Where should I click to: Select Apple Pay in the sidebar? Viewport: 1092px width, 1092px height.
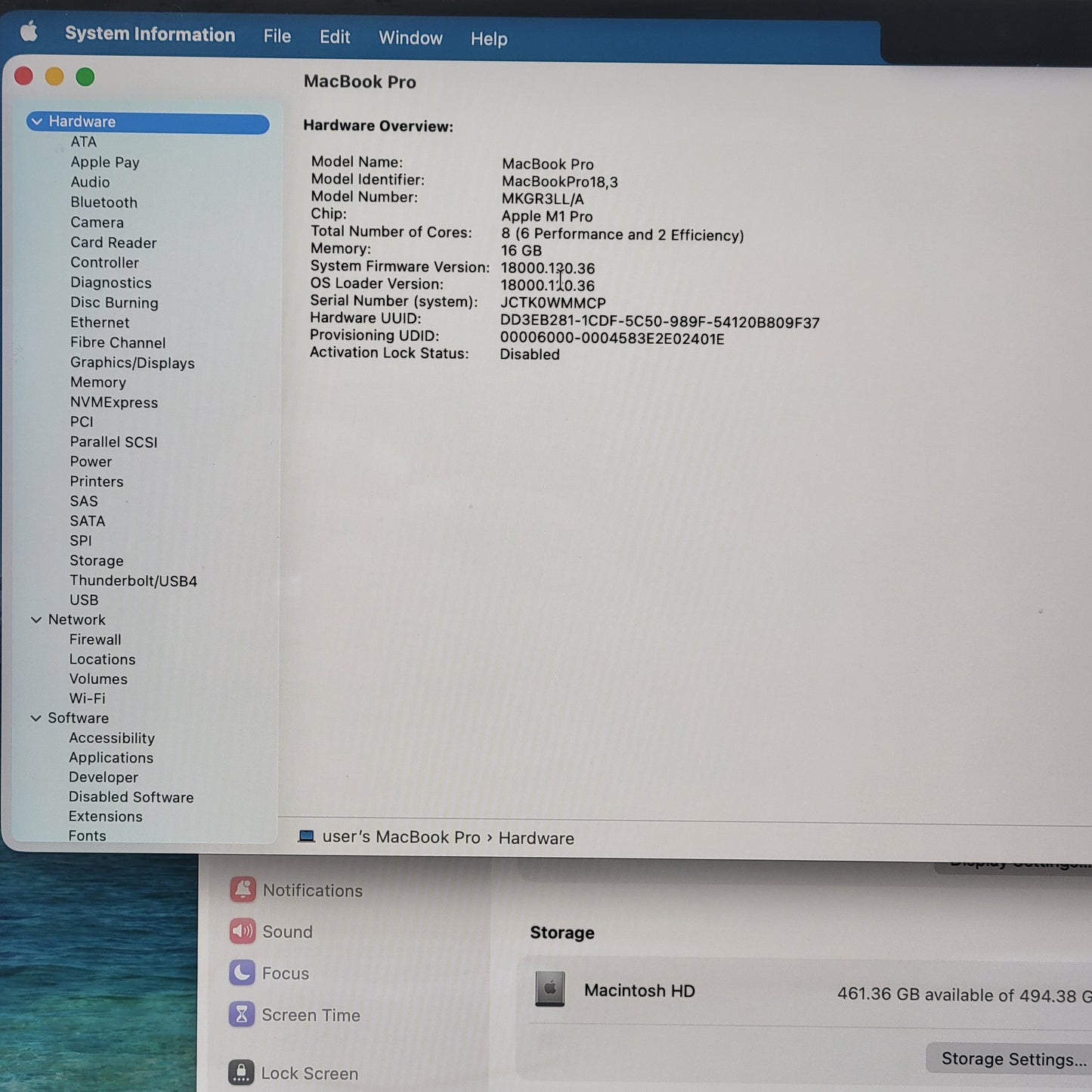(105, 162)
